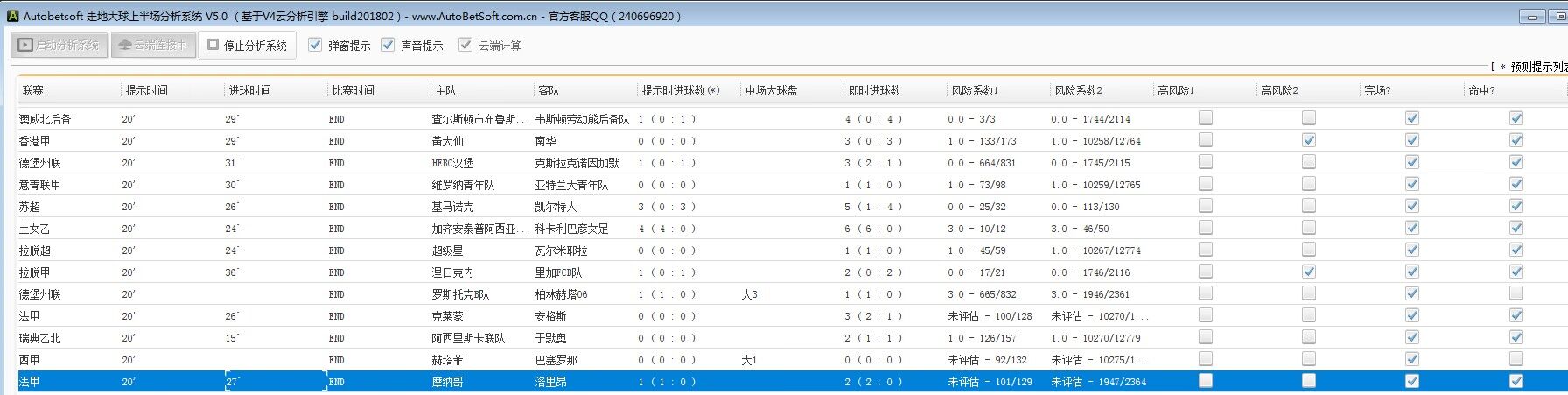Sort by the 联赛 column header
The width and height of the screenshot is (1568, 395).
click(33, 90)
